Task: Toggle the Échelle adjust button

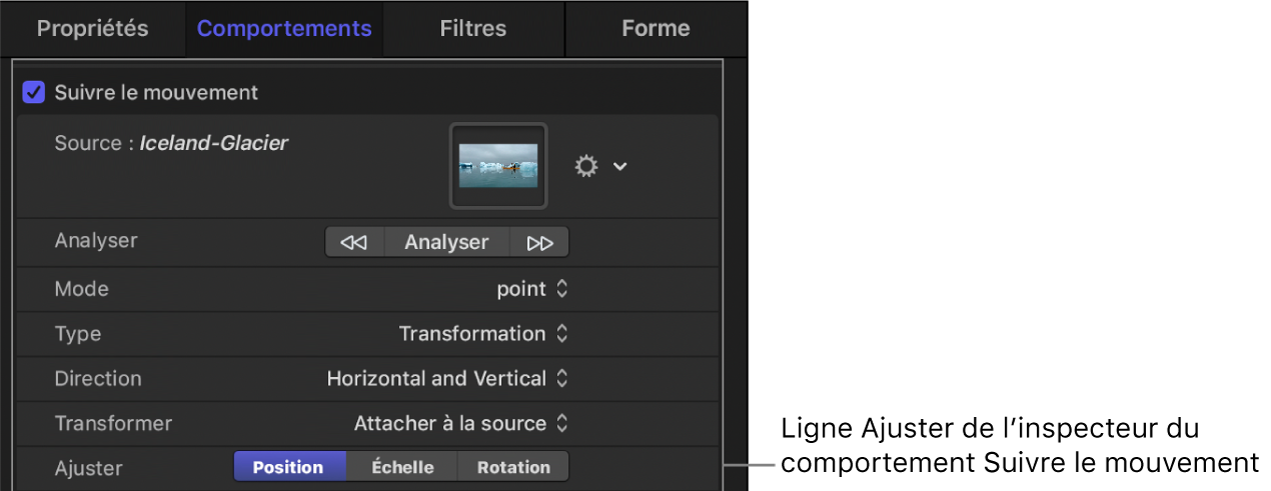Action: (402, 467)
